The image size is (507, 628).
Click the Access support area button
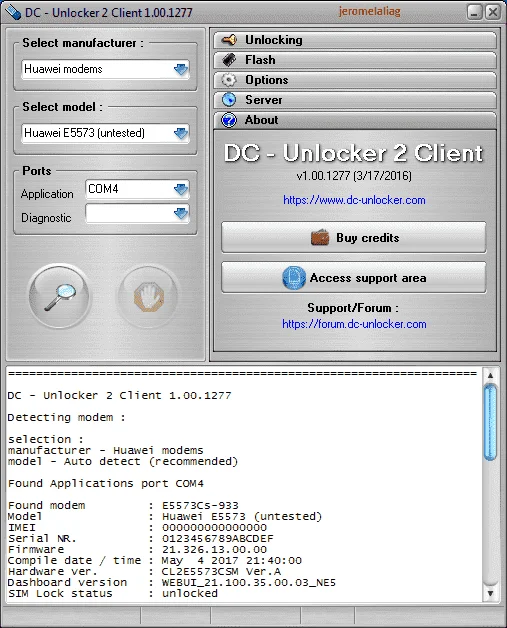click(x=354, y=278)
